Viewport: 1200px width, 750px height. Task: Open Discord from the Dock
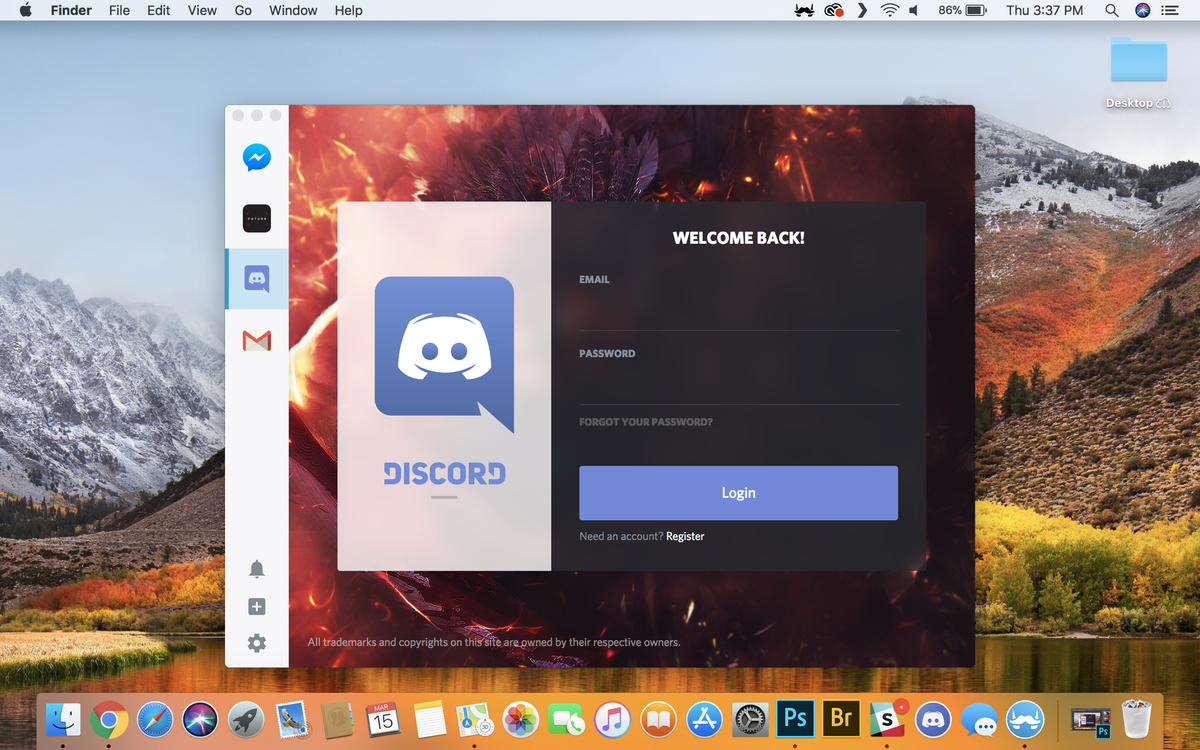click(933, 718)
